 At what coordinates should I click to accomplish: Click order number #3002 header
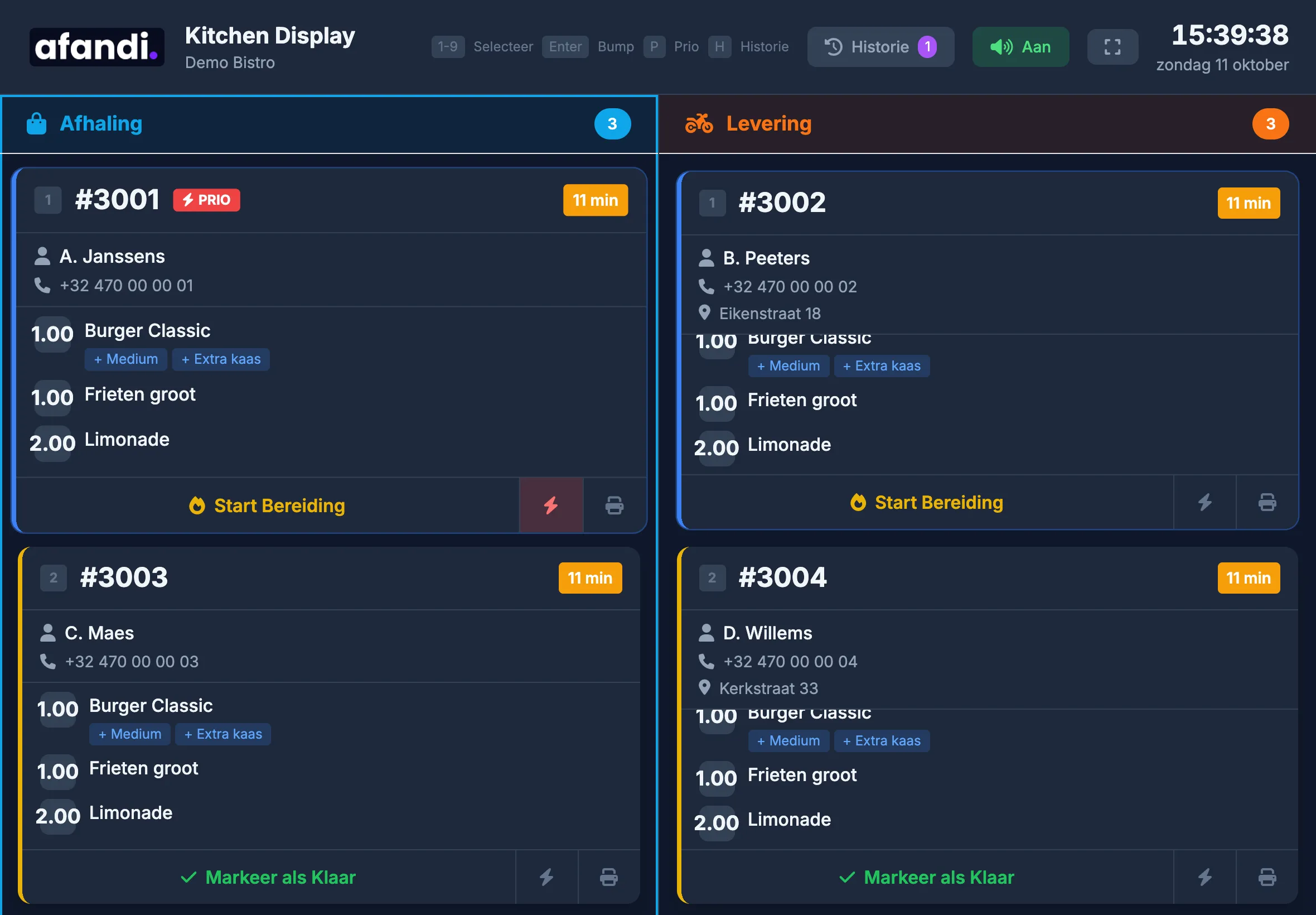pos(782,203)
